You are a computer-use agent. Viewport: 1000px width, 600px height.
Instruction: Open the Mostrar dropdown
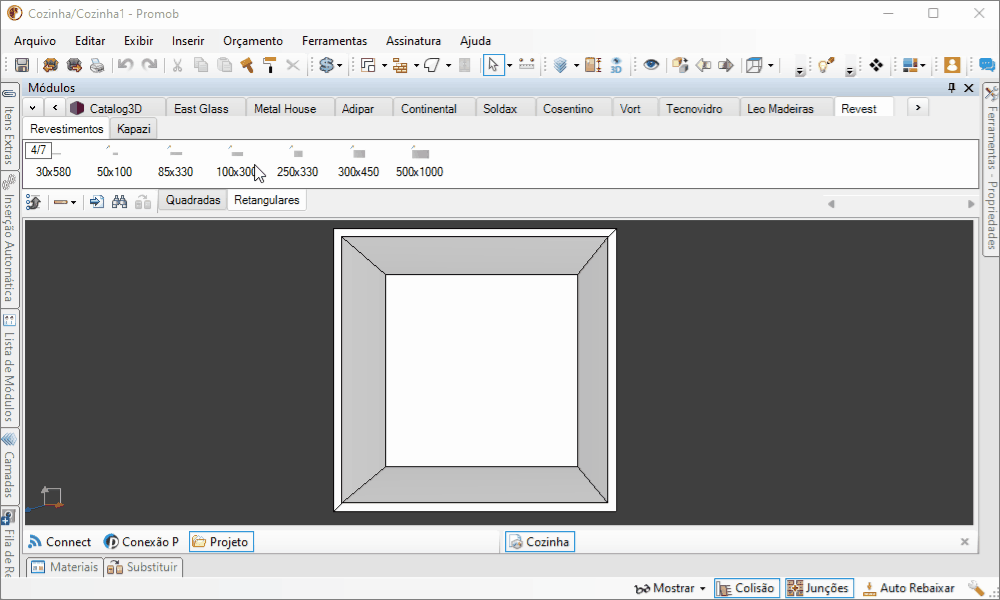pyautogui.click(x=670, y=588)
